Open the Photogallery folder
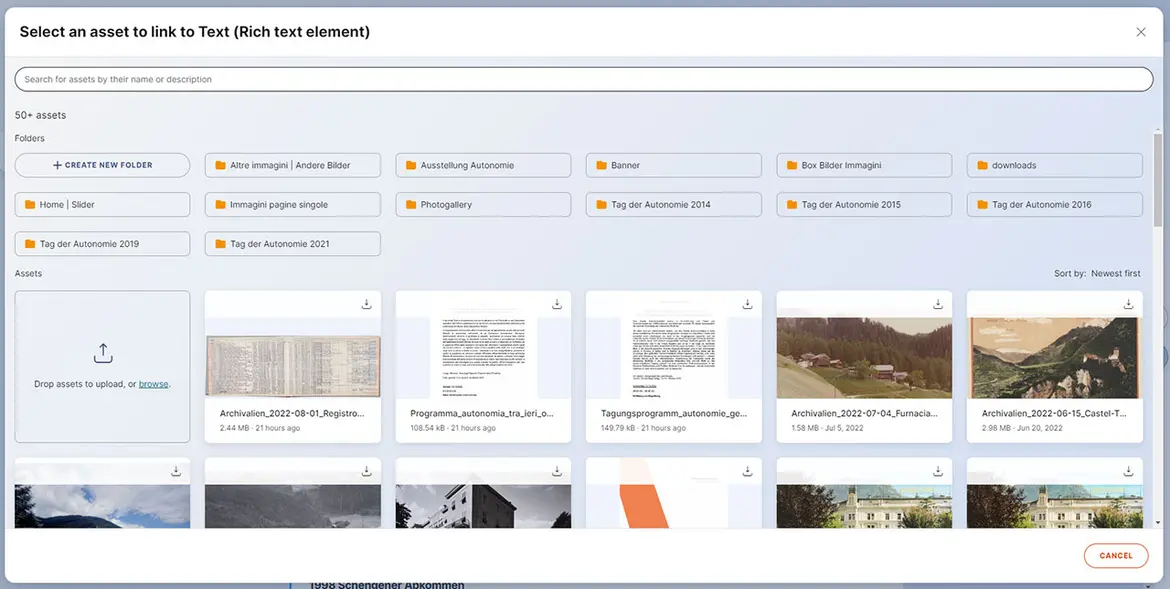Screen dimensions: 1170x589 click(x=483, y=205)
